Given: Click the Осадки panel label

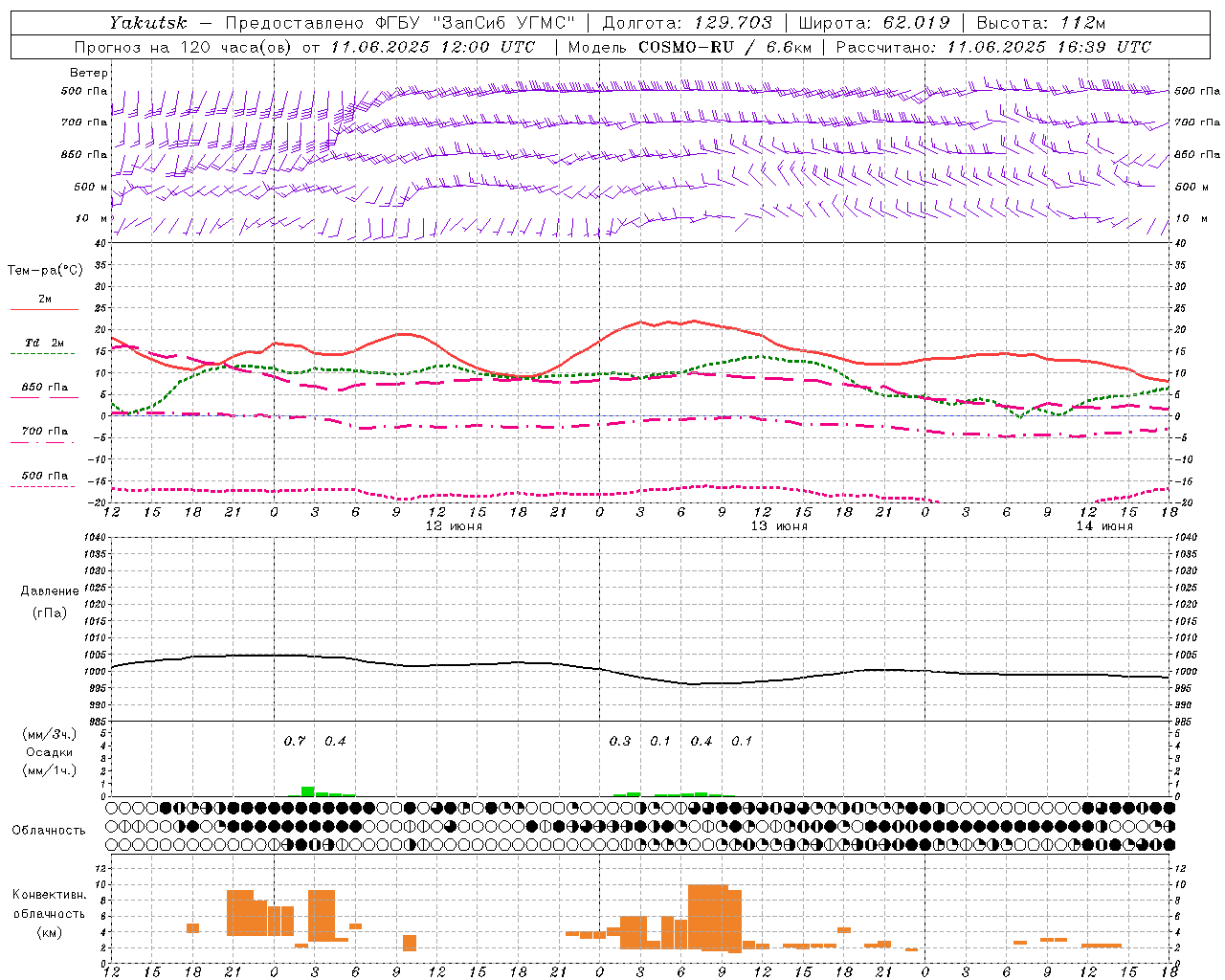Looking at the screenshot, I should 49,752.
